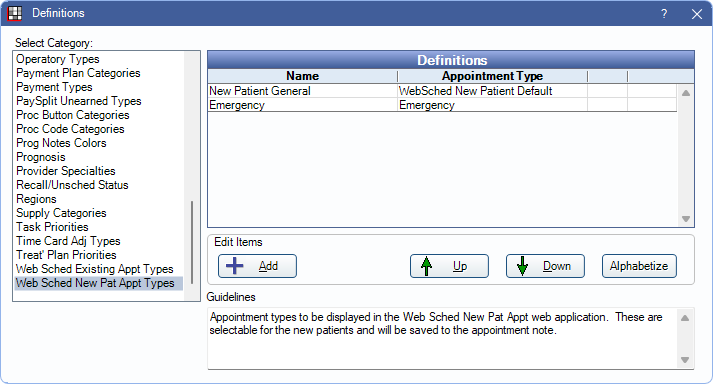
Task: Click the question mark help icon
Action: 664,14
